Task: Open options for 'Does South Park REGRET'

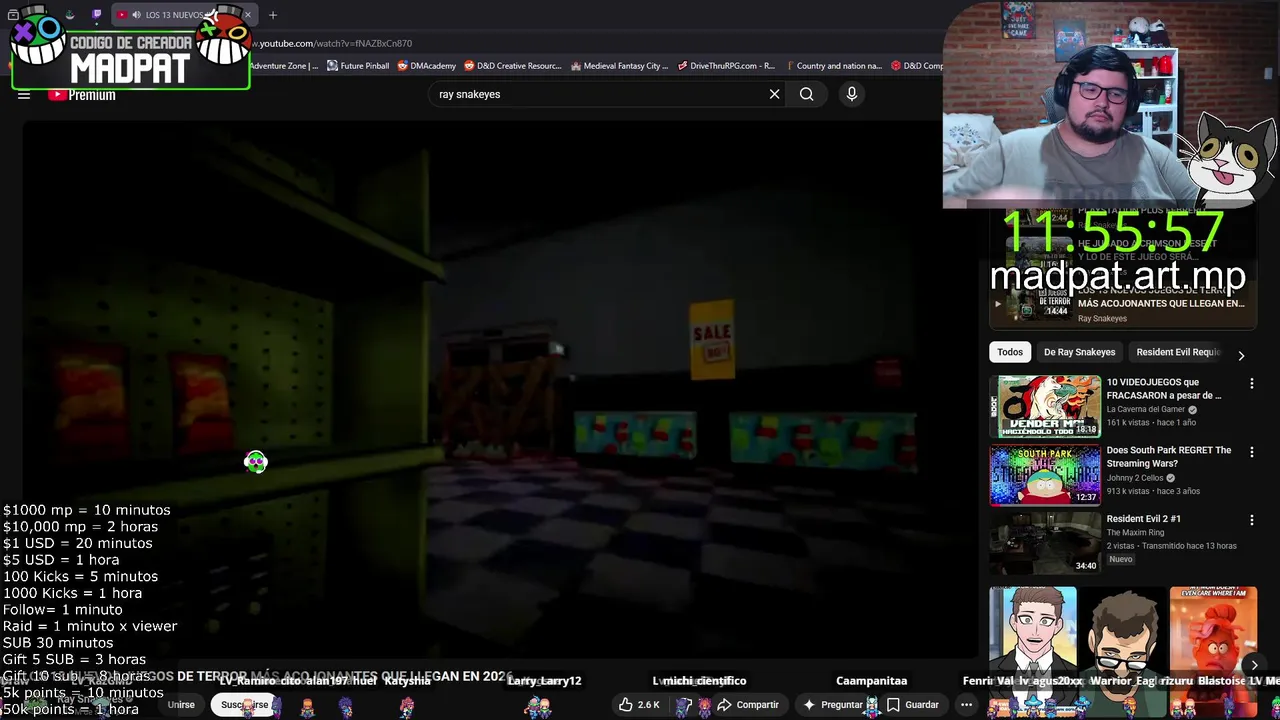Action: tap(1251, 452)
